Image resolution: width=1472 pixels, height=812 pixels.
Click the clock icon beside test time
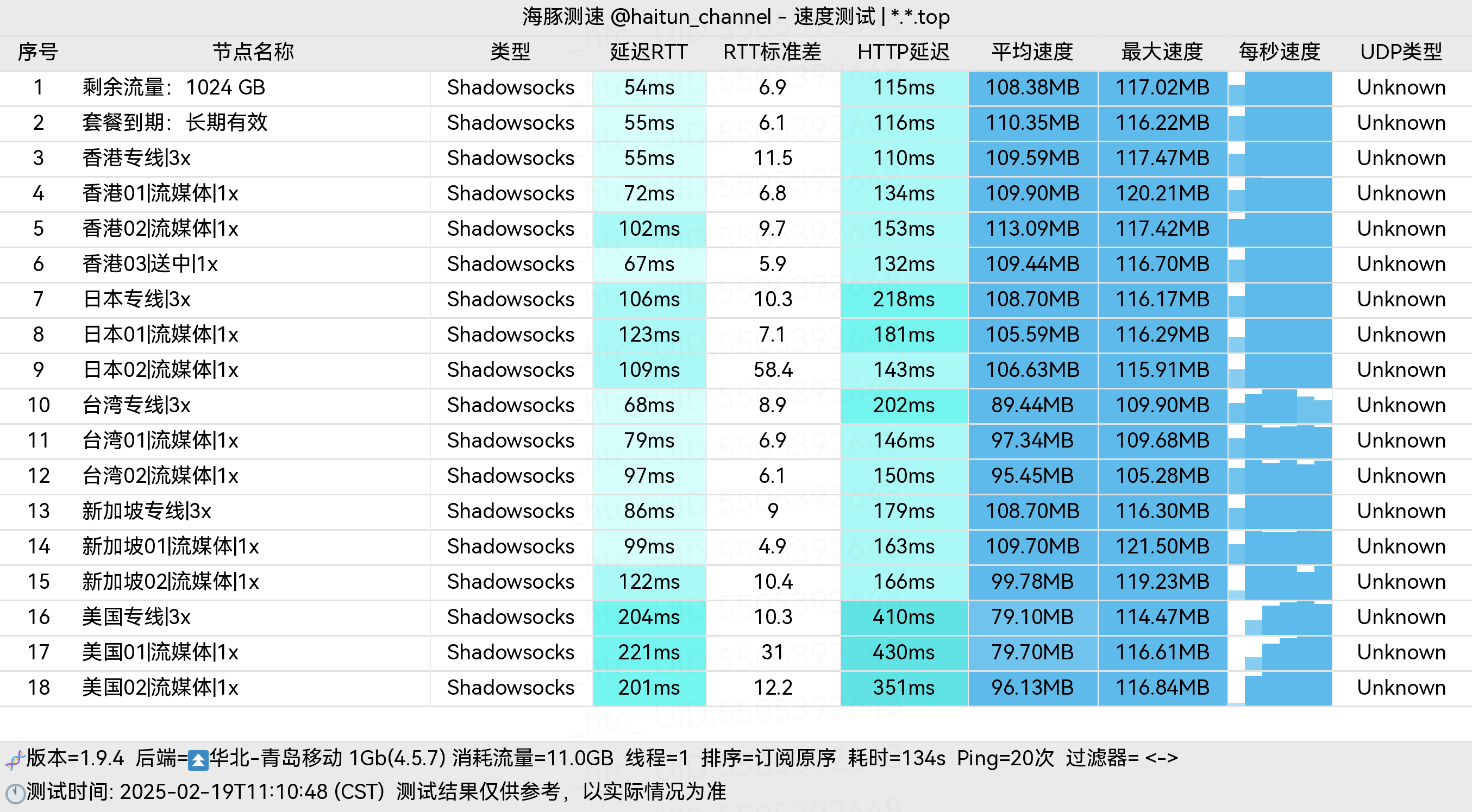point(14,792)
